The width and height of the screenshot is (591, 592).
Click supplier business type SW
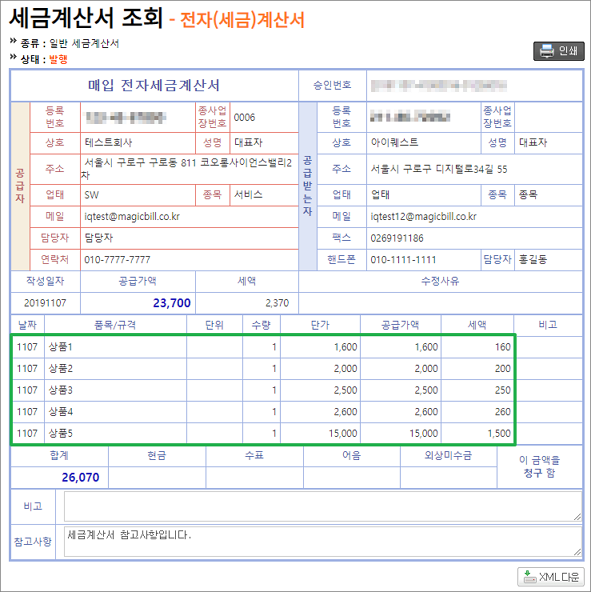(91, 195)
